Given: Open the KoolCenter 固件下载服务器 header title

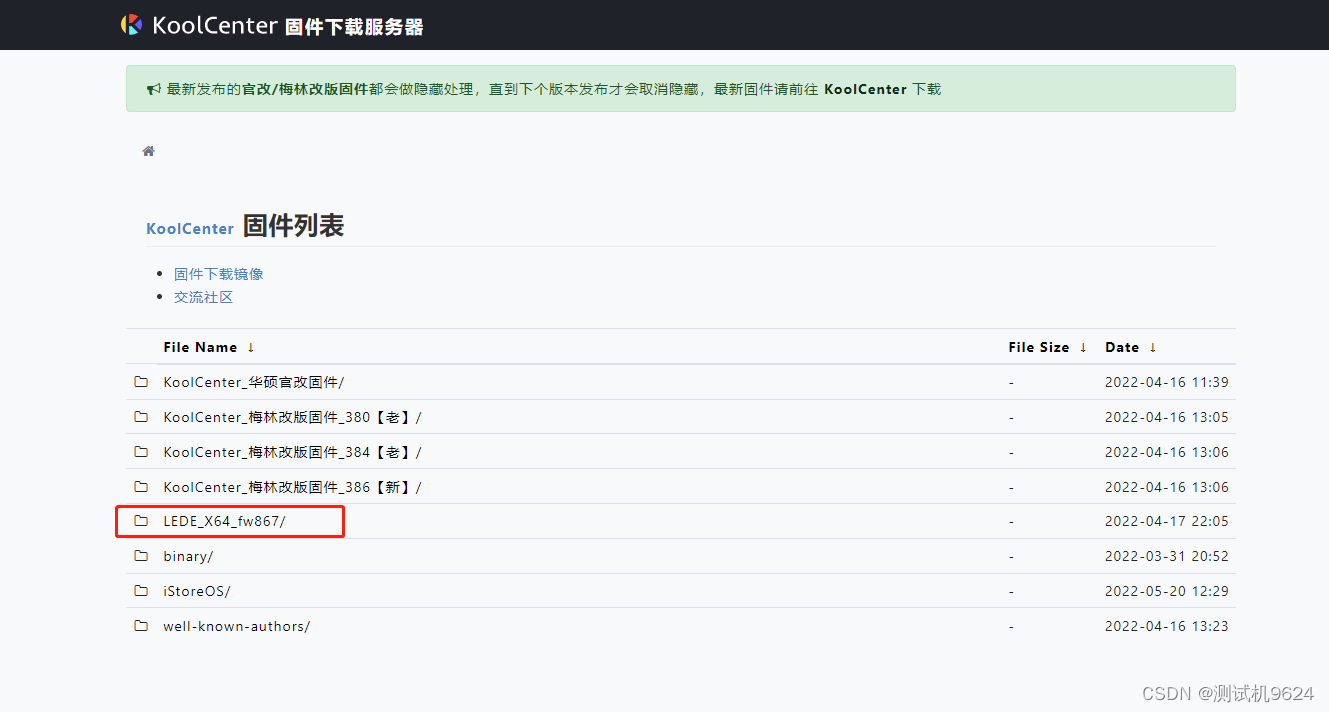Looking at the screenshot, I should 288,26.
